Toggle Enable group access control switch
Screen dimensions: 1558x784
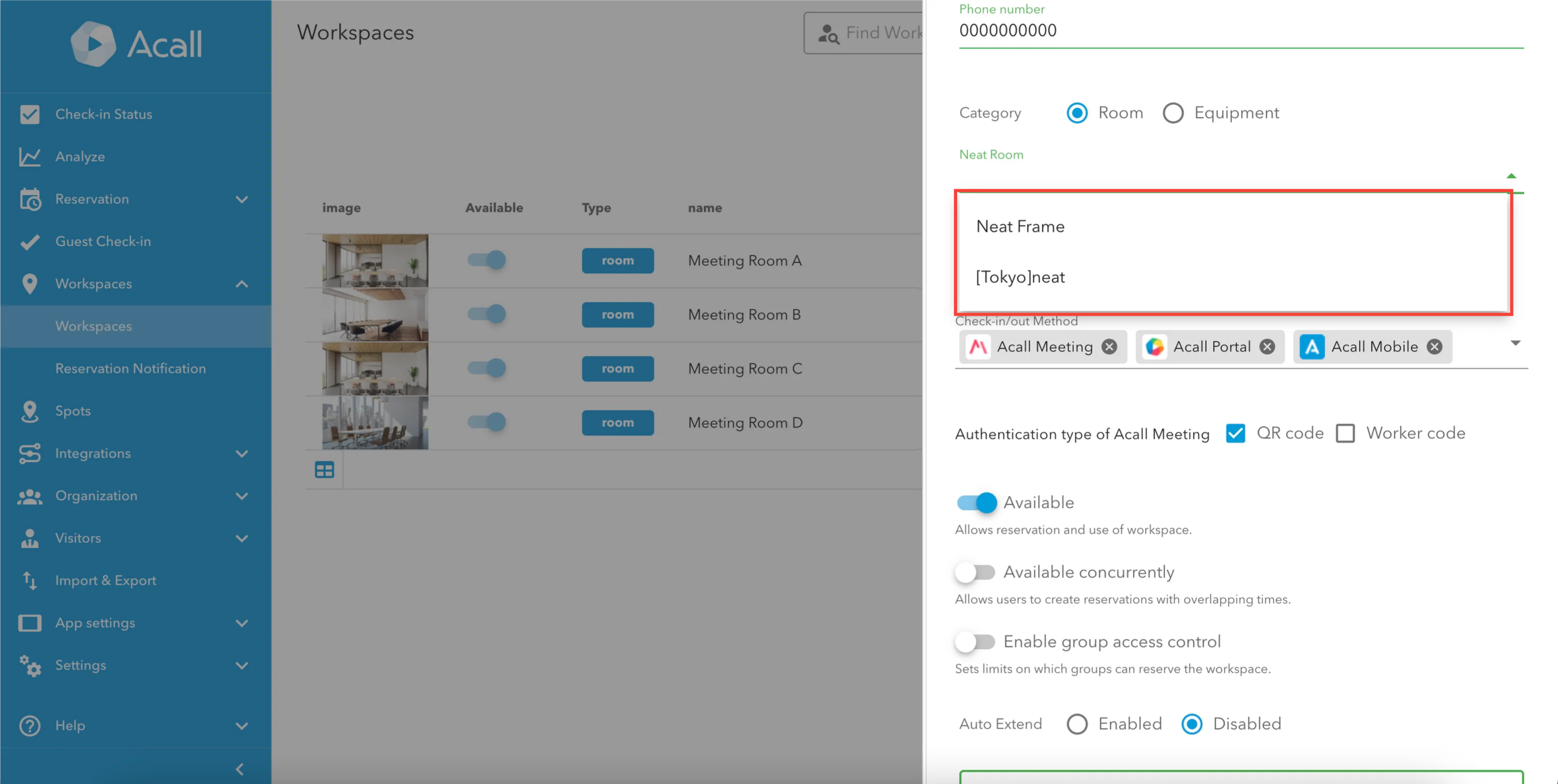point(976,642)
